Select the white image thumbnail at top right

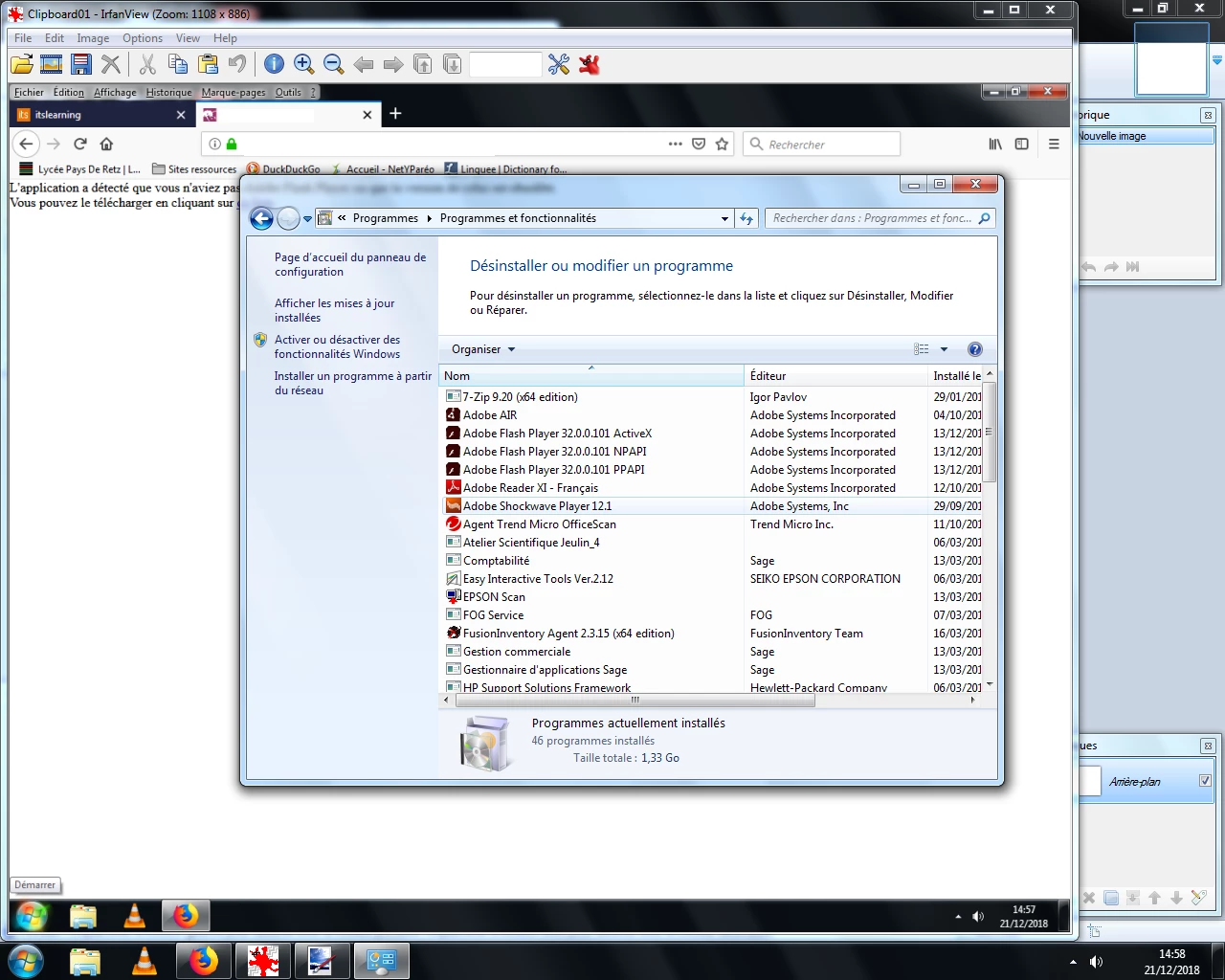pos(1171,59)
